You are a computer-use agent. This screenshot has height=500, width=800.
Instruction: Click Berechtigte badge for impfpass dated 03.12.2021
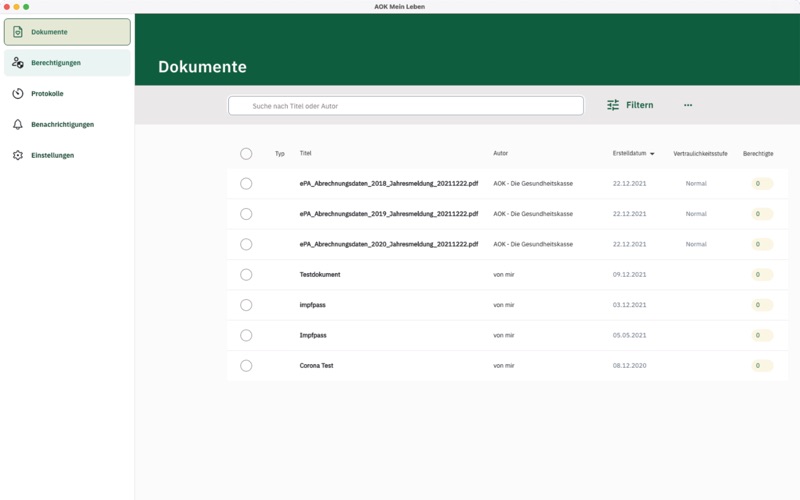tap(762, 305)
